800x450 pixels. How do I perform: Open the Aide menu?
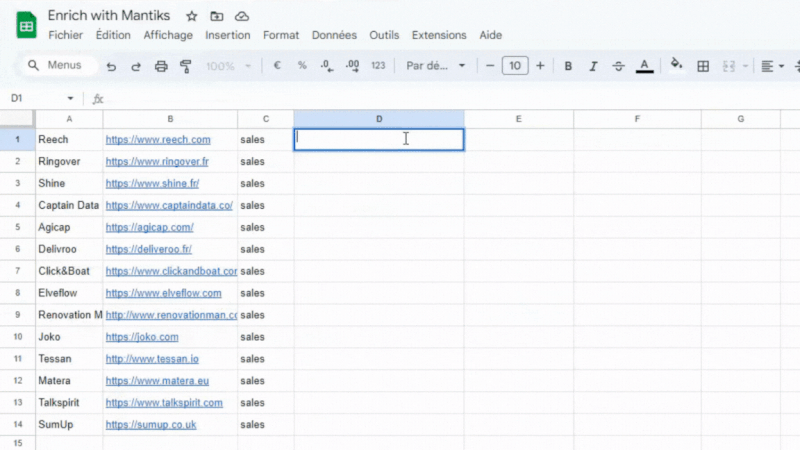pos(490,35)
